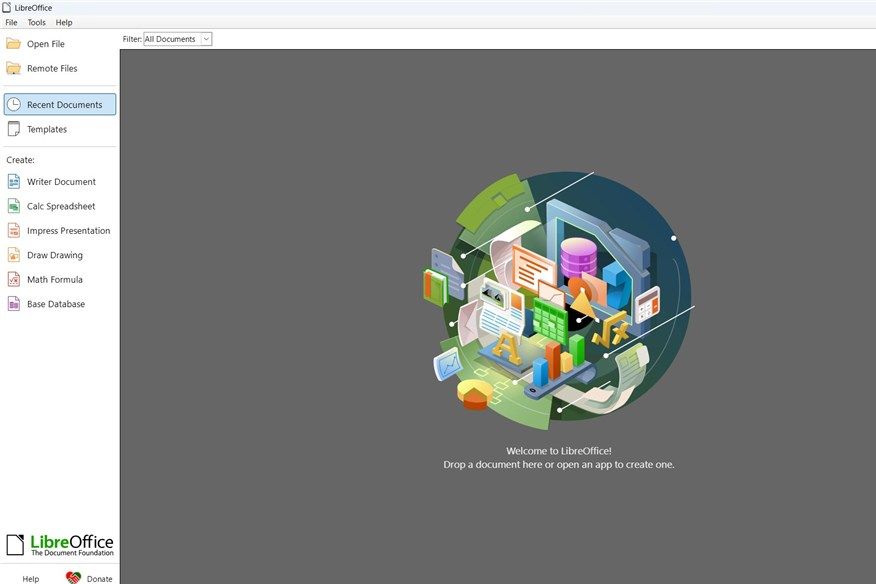Click the Calc Spreadsheet icon
876x584 pixels.
(x=13, y=206)
